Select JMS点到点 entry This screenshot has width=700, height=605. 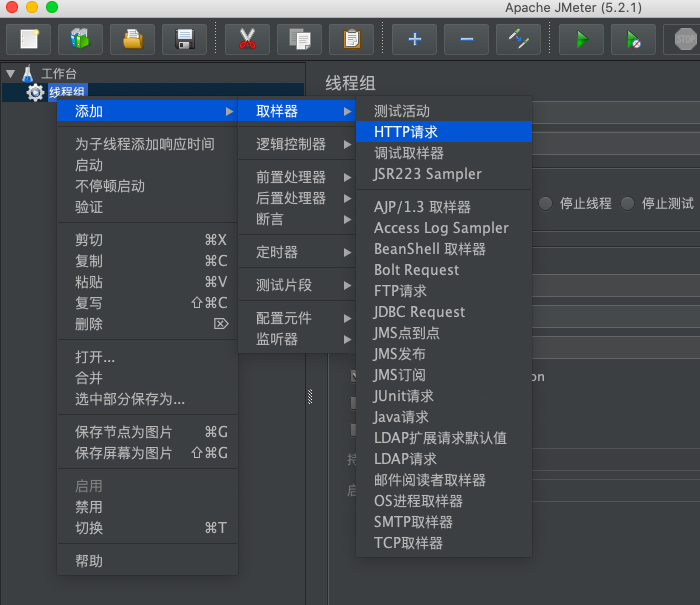444,333
